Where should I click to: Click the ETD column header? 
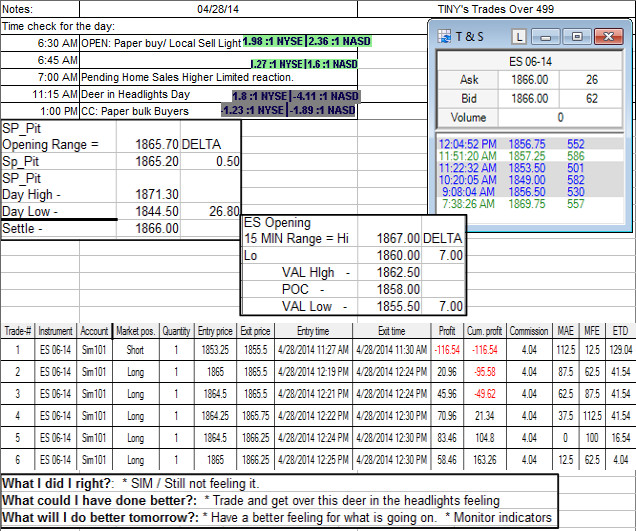click(620, 331)
